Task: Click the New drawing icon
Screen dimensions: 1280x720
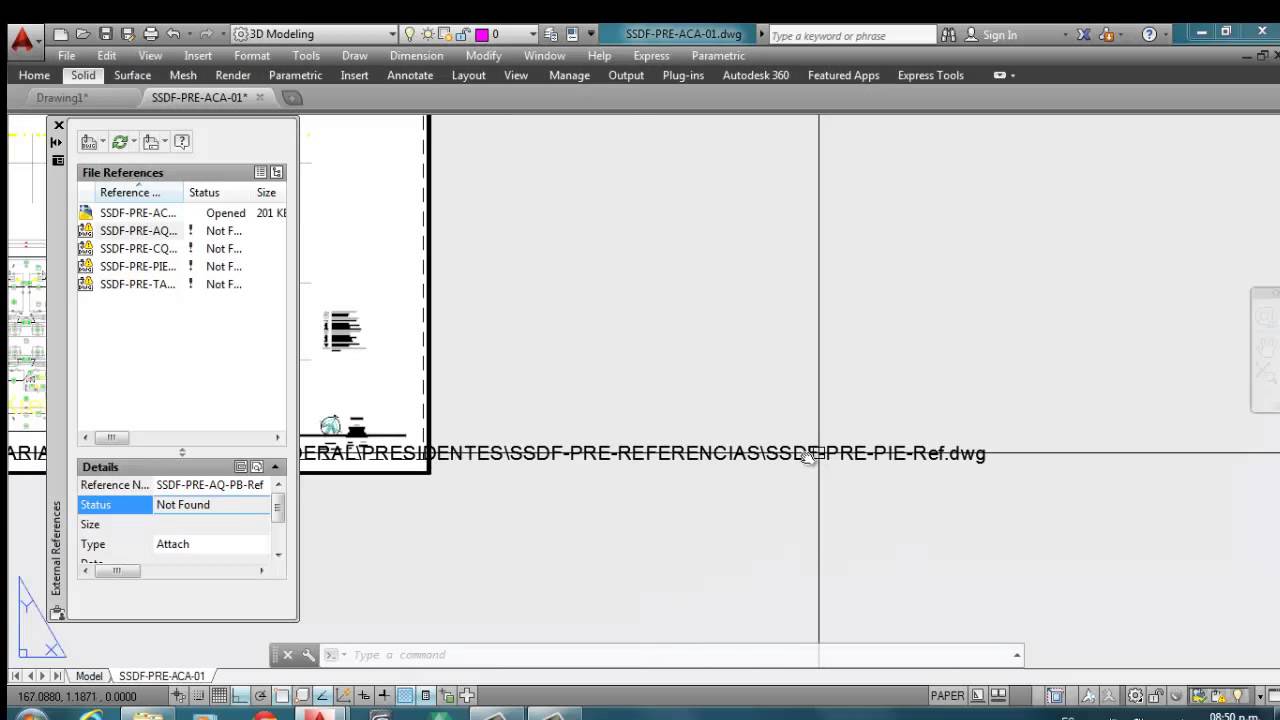Action: tap(62, 34)
